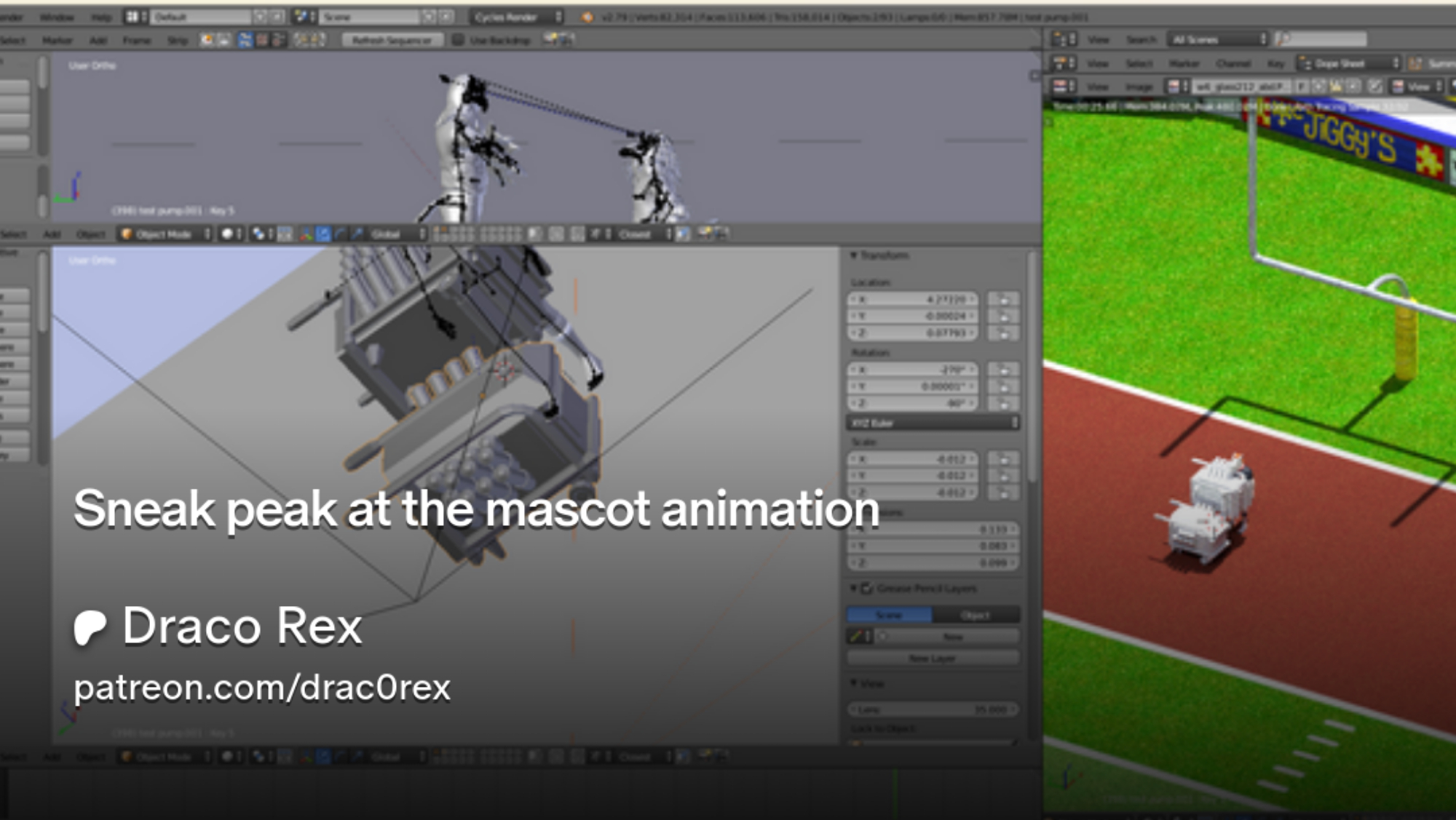Open the Marker menu in sequencer header
This screenshot has height=820, width=1456.
pos(57,40)
